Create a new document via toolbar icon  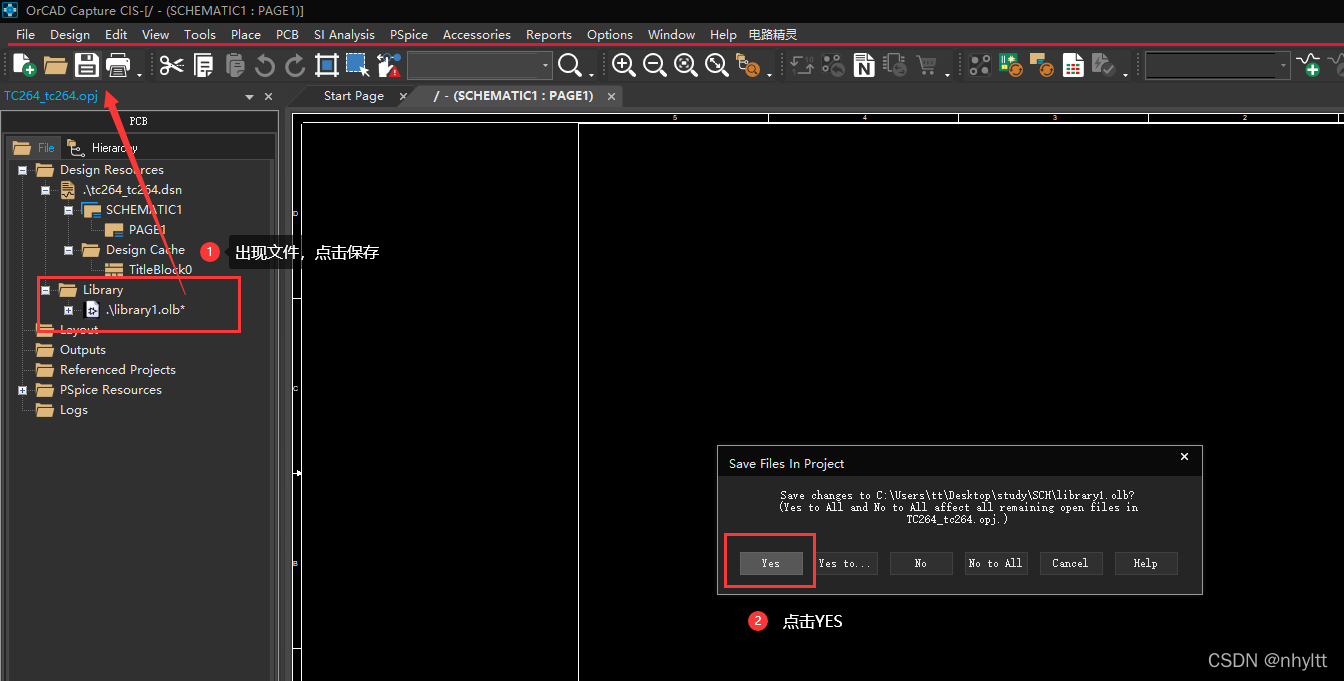23,66
